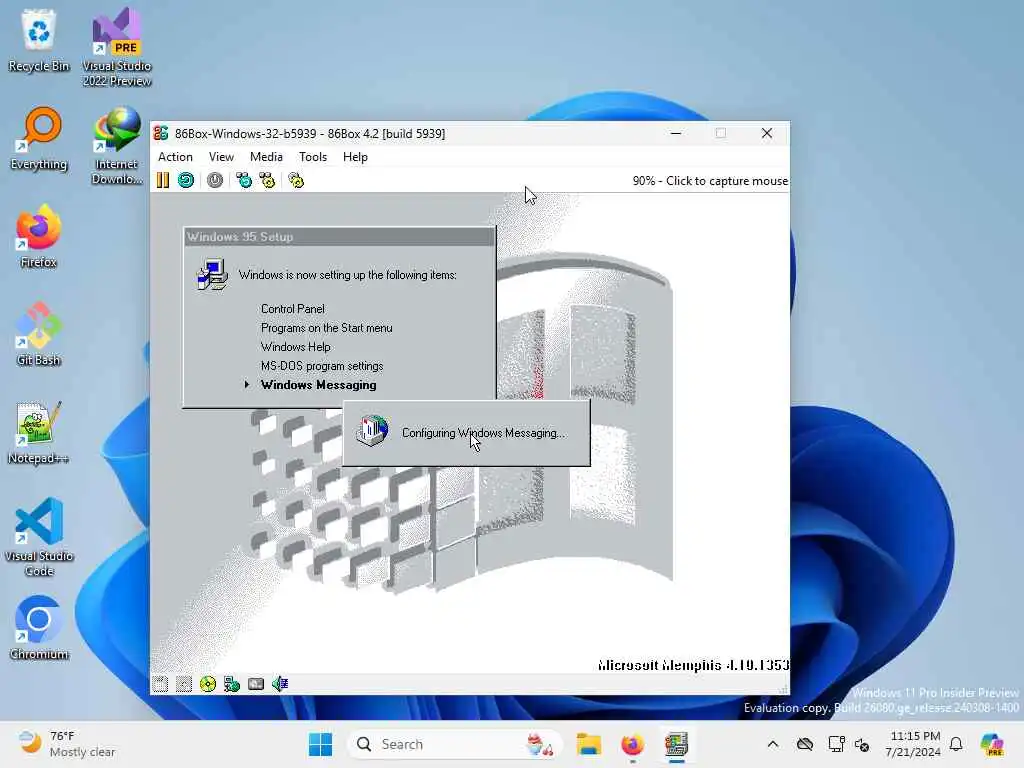Click the sound speaker status bar icon
The height and width of the screenshot is (768, 1024).
[x=280, y=684]
